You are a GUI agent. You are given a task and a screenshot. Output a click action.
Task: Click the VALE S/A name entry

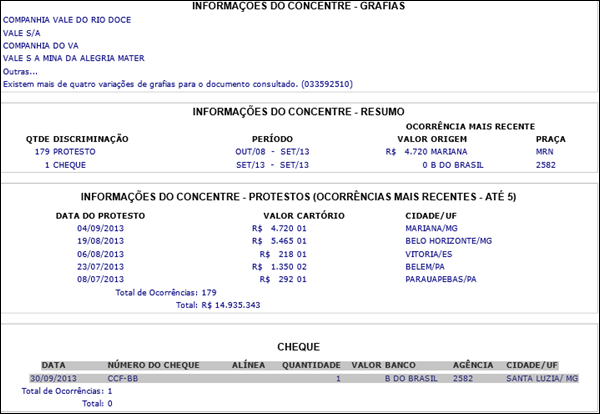tap(22, 33)
